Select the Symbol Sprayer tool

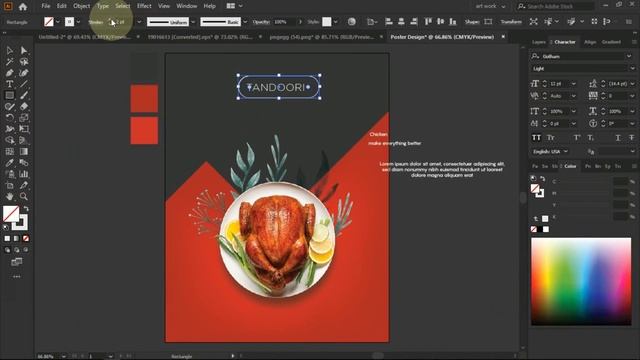[x=9, y=174]
